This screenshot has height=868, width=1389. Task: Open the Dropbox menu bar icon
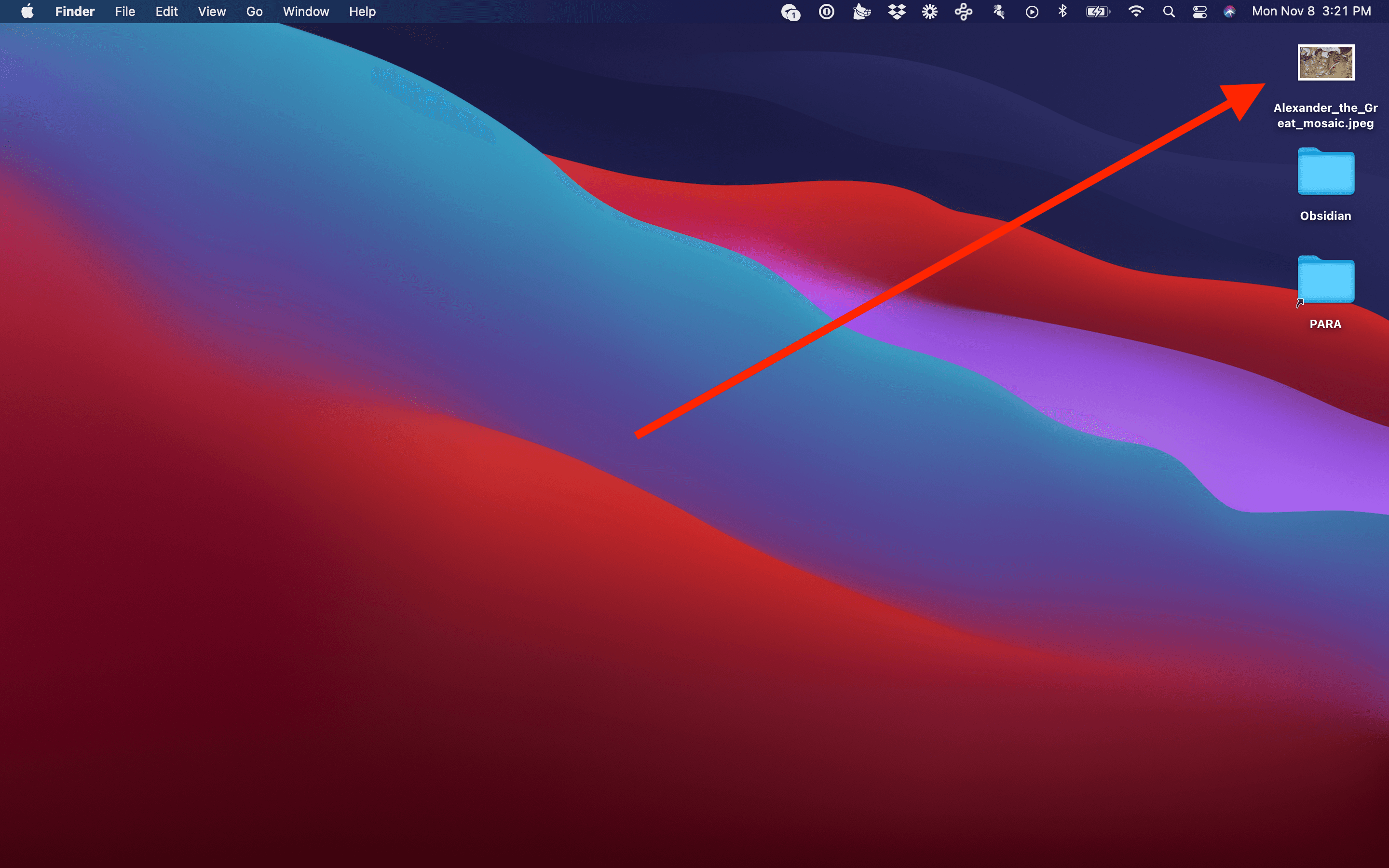tap(897, 12)
